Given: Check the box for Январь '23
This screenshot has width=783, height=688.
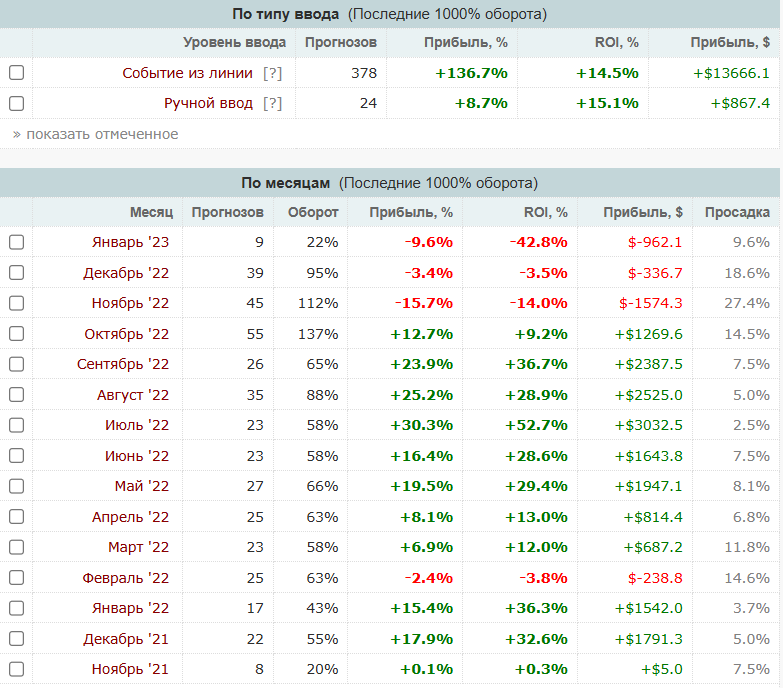Looking at the screenshot, I should 16,242.
